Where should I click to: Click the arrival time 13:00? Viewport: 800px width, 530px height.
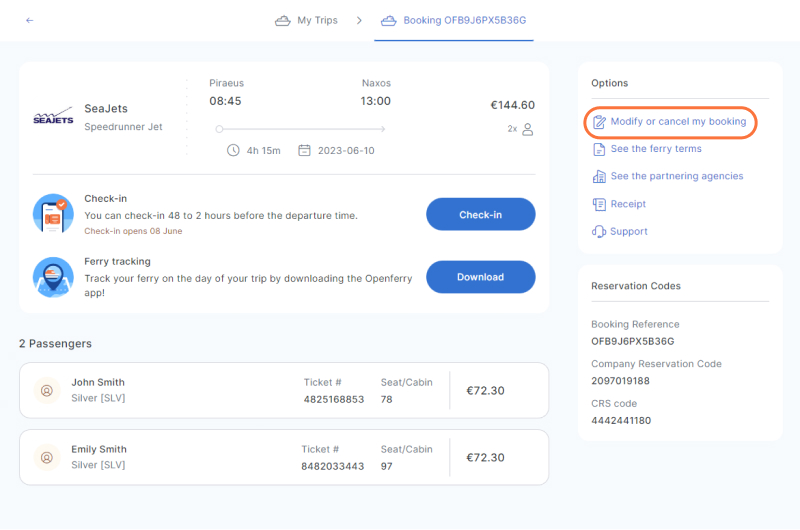(376, 101)
